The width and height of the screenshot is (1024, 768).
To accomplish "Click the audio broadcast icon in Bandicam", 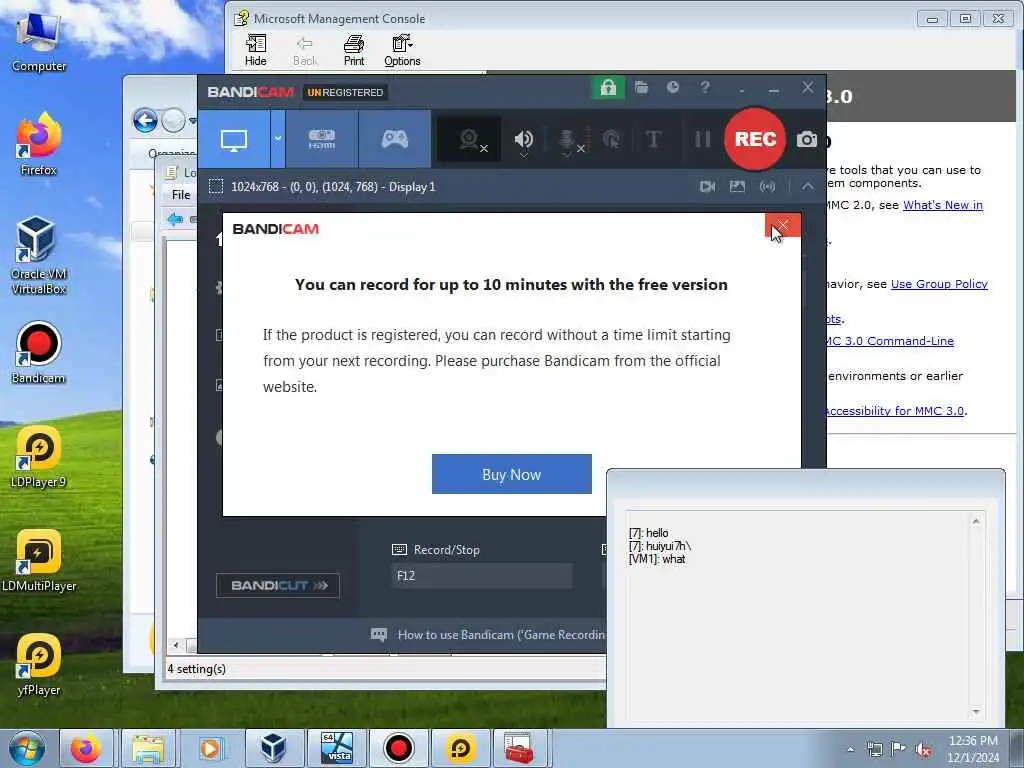I will 767,187.
